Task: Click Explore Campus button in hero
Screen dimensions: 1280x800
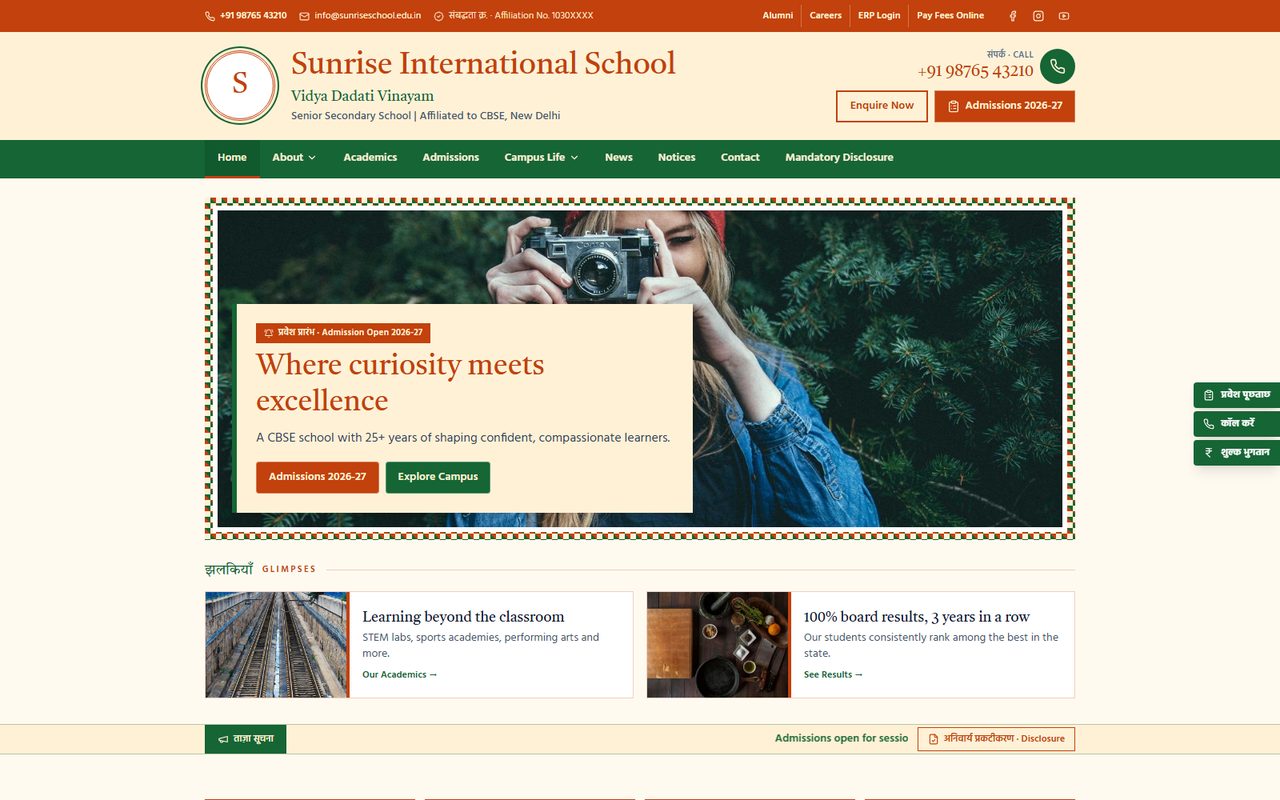Action: click(x=438, y=477)
